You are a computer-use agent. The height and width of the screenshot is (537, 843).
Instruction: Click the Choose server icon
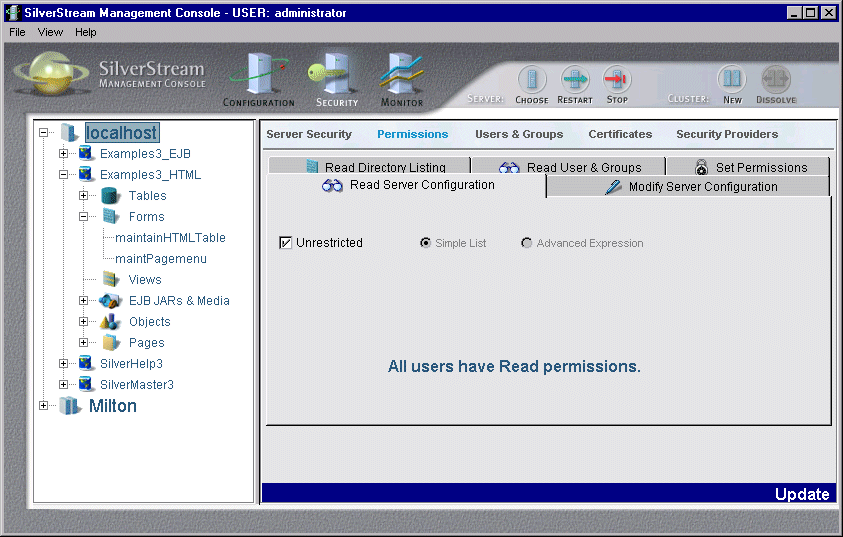pyautogui.click(x=532, y=79)
